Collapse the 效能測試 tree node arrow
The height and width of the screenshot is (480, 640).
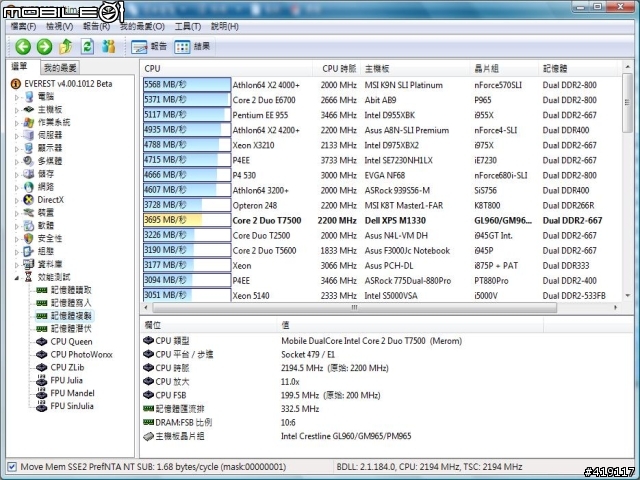17,278
